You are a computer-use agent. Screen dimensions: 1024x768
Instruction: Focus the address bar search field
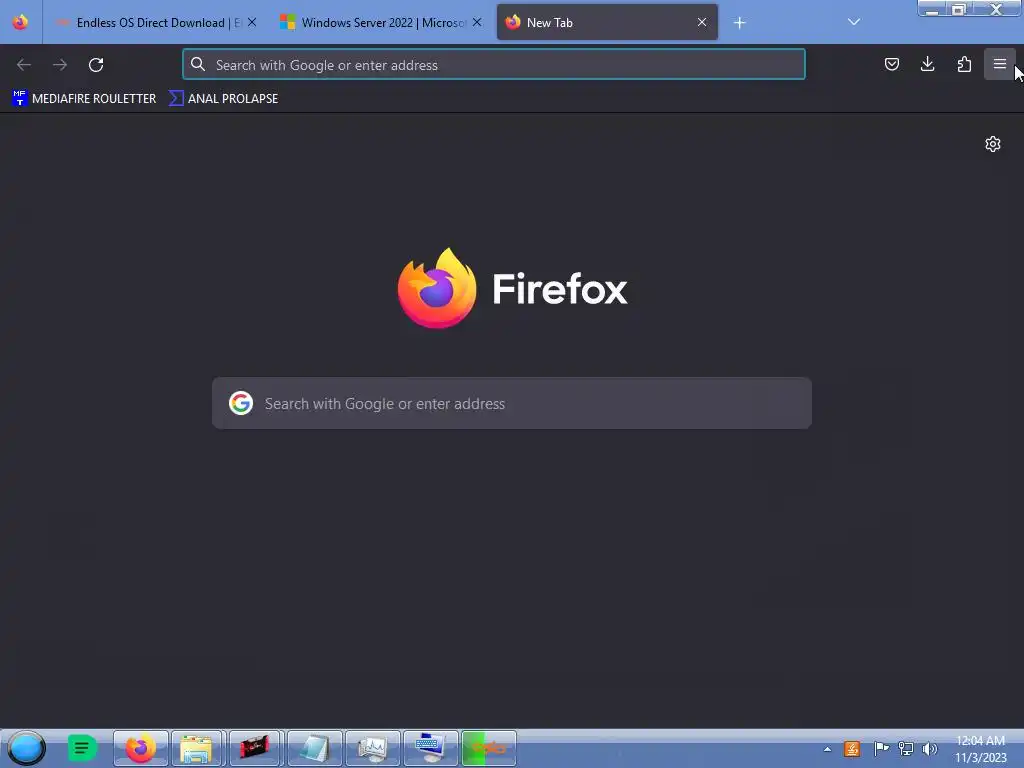(x=494, y=65)
